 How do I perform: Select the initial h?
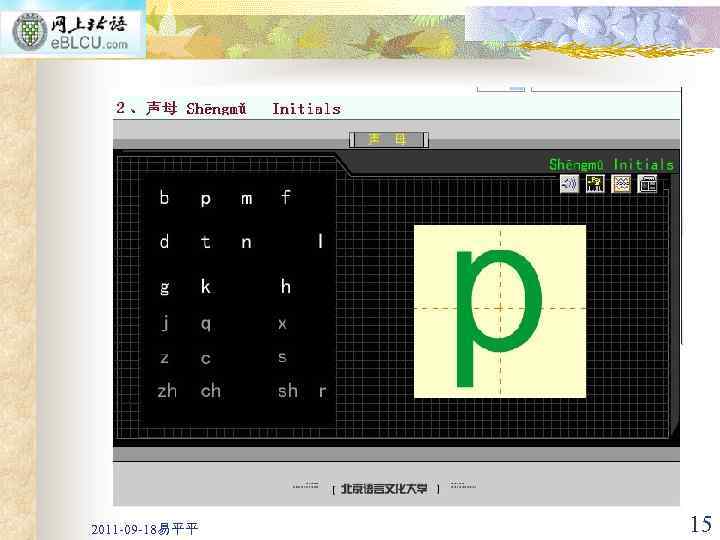[x=286, y=286]
